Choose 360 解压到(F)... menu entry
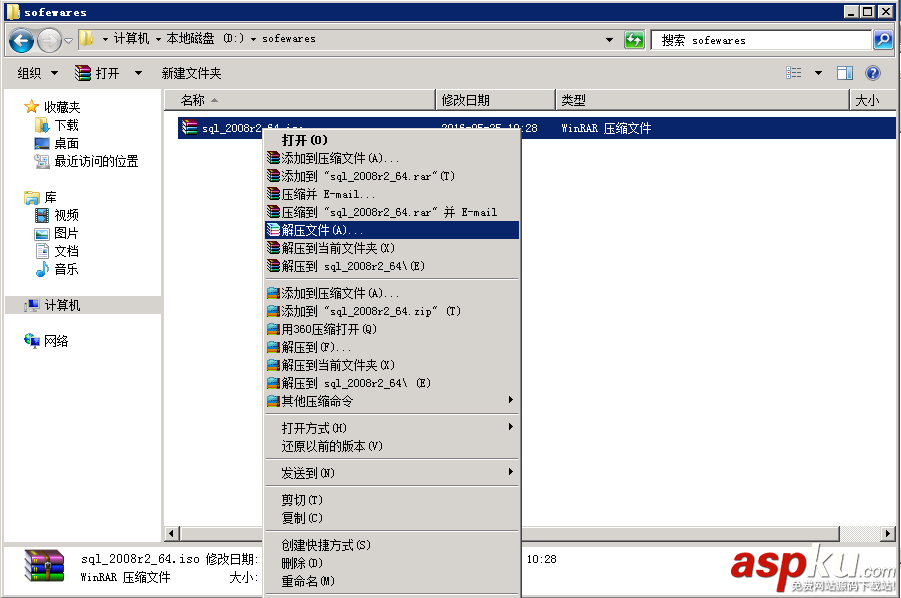The height and width of the screenshot is (598, 901). point(392,347)
